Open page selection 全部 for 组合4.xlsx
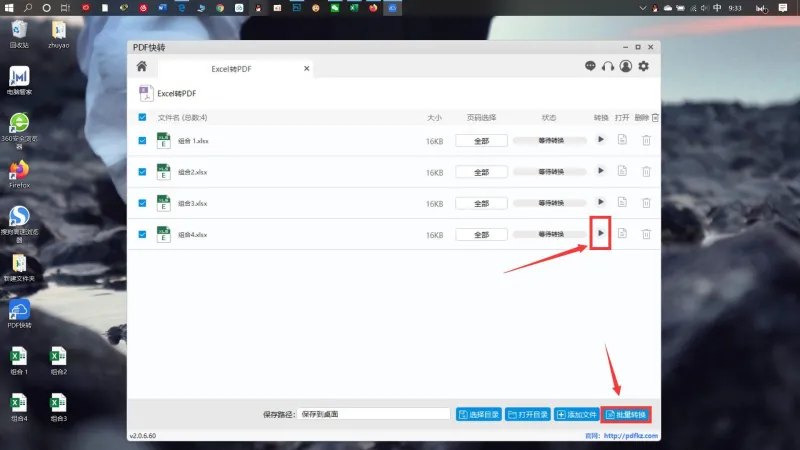Screen dimensions: 800x450 [x=481, y=235]
